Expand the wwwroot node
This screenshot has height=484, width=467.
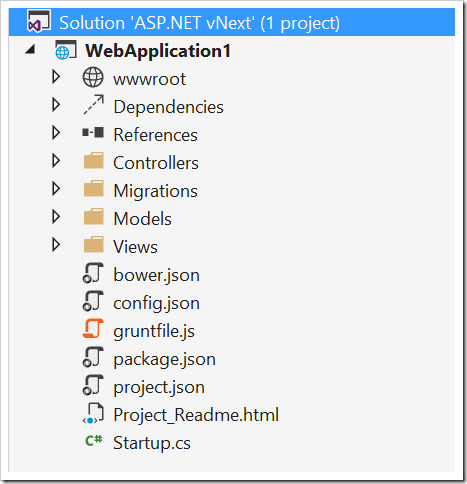56,77
